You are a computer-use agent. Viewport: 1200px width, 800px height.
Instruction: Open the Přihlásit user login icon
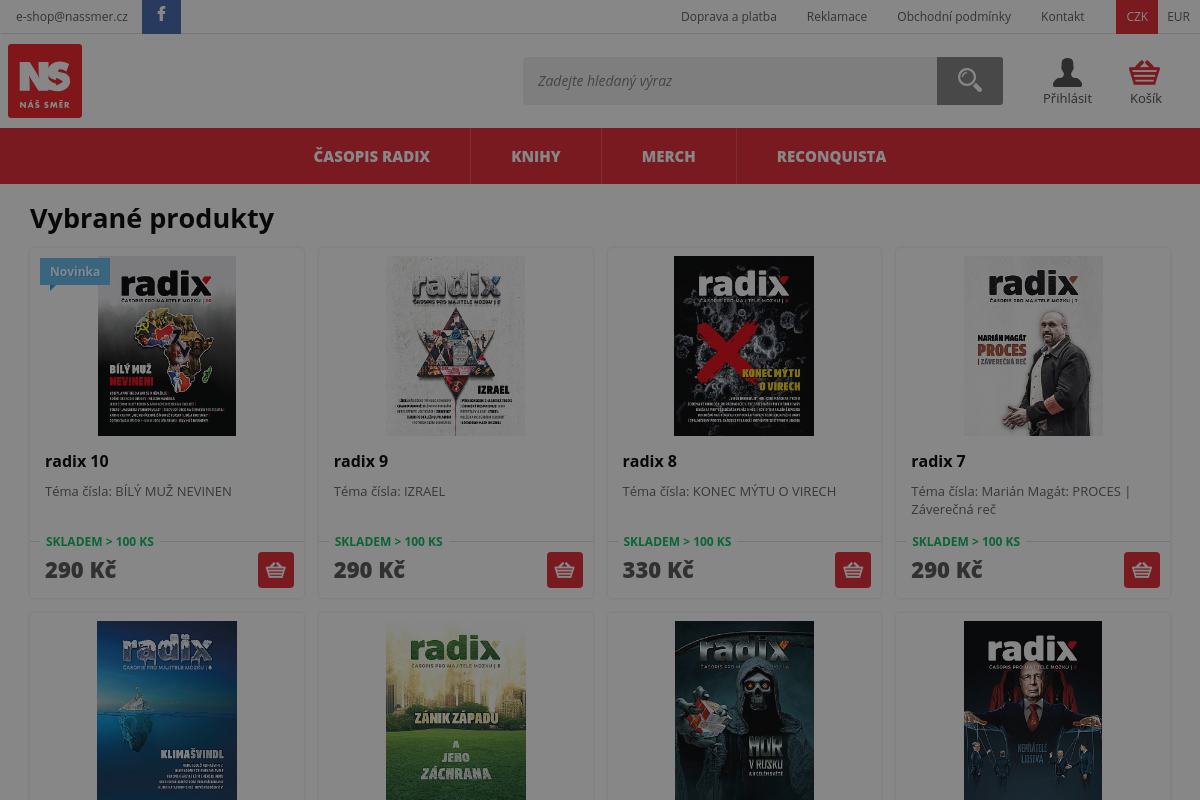1067,81
